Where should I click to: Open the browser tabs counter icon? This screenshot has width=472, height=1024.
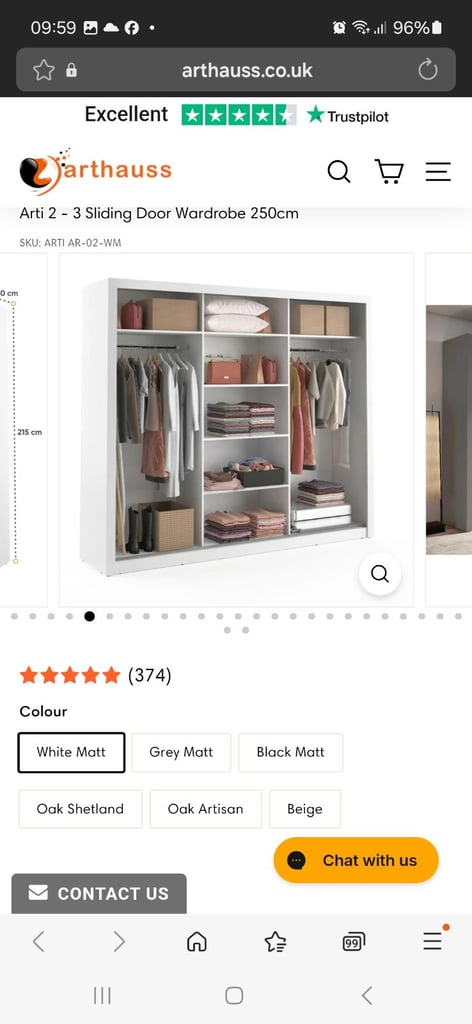click(x=354, y=941)
